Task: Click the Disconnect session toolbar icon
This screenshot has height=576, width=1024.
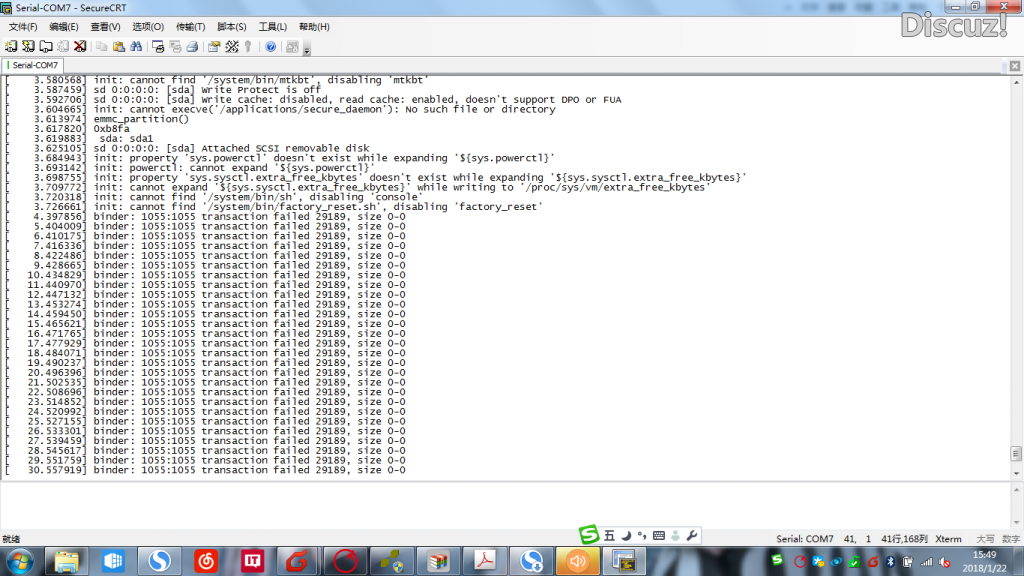Action: click(79, 46)
